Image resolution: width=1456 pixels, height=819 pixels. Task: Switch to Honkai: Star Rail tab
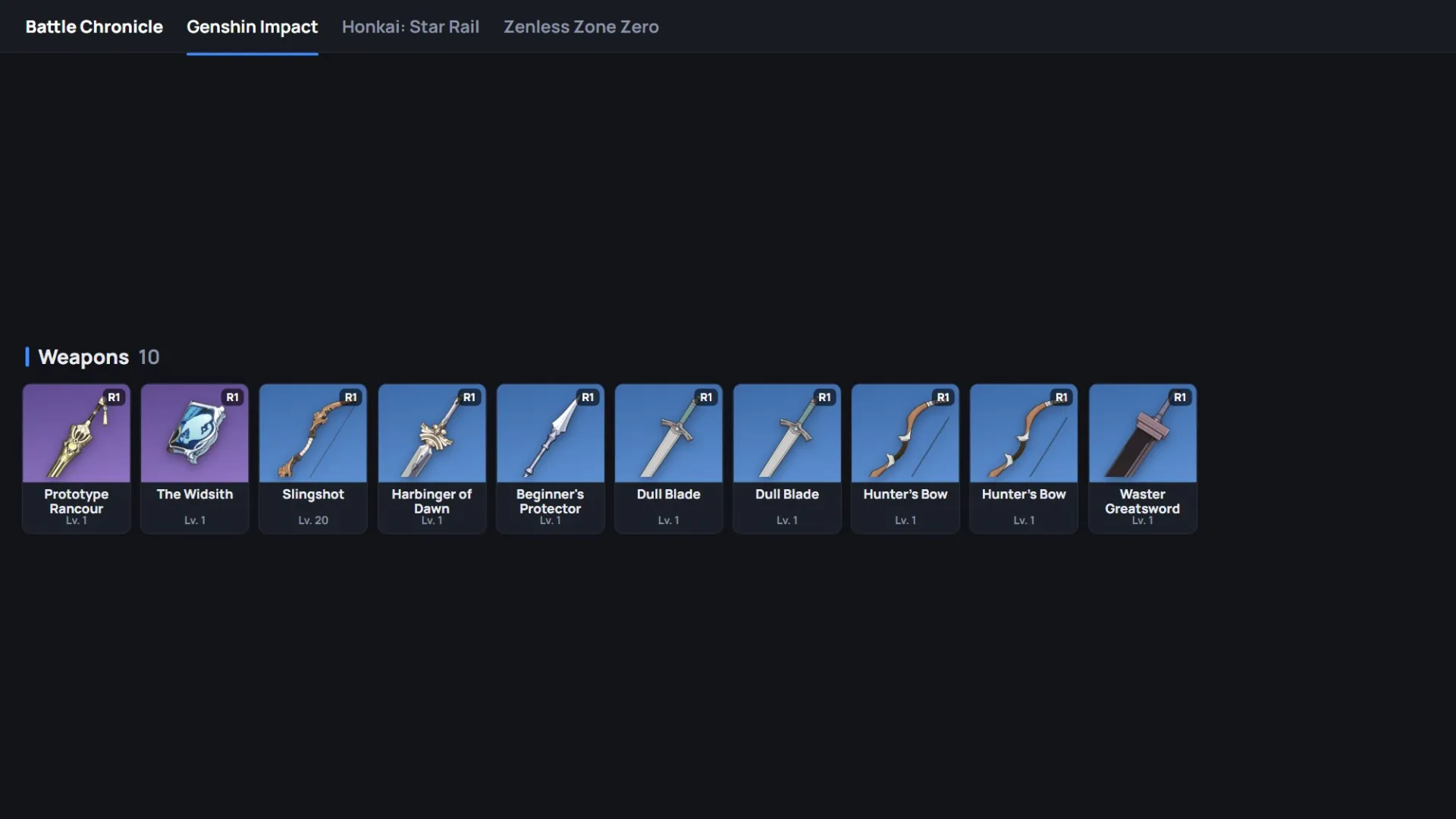pos(410,27)
